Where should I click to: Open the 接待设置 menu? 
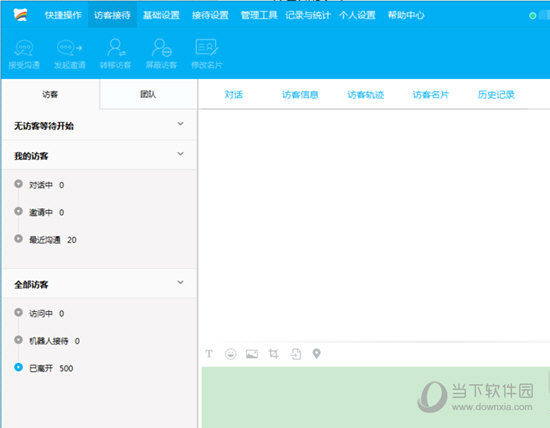[x=210, y=15]
